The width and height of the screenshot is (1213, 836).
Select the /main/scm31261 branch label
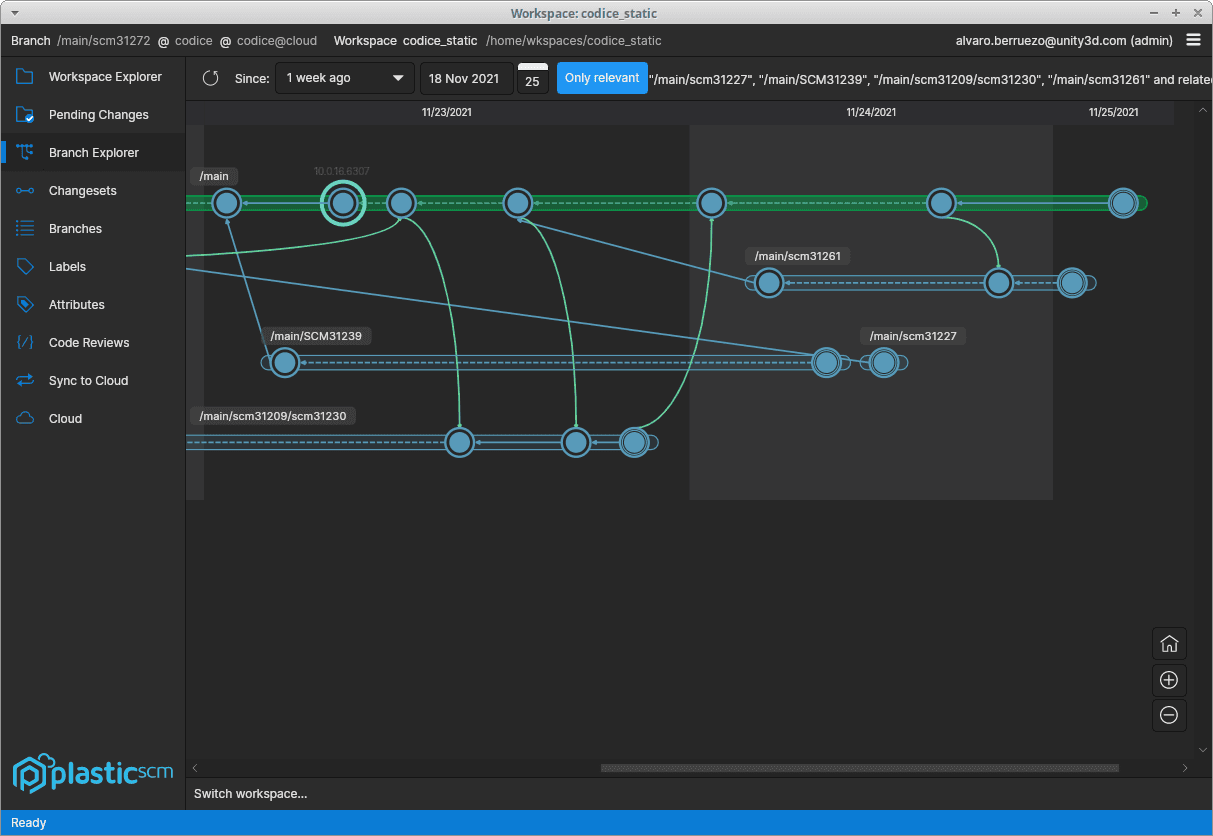coord(797,256)
